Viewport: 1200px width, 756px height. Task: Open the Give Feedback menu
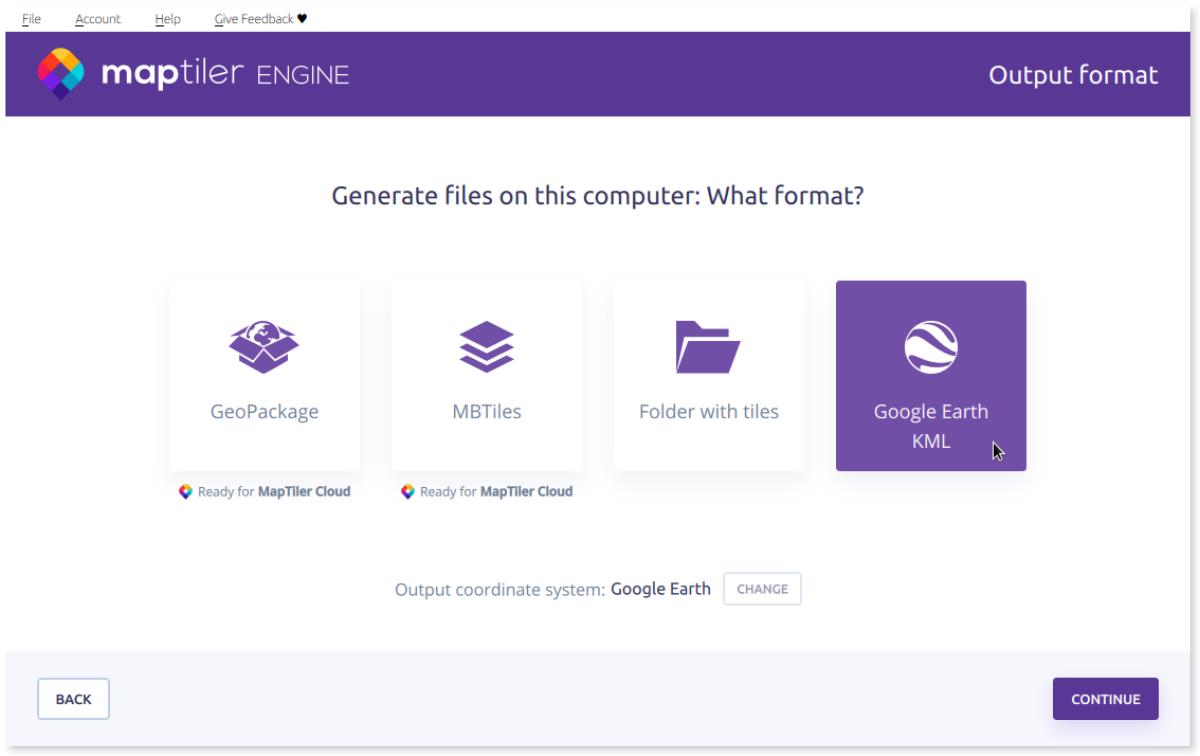pyautogui.click(x=254, y=18)
